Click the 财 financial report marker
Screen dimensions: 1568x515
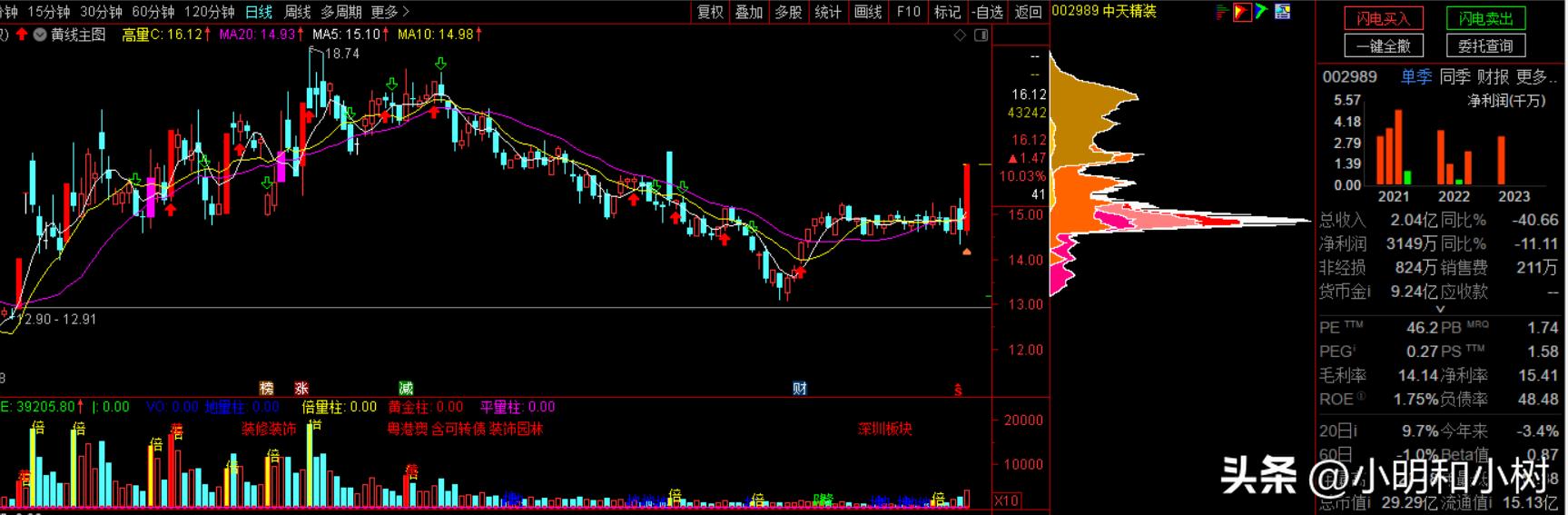point(800,389)
